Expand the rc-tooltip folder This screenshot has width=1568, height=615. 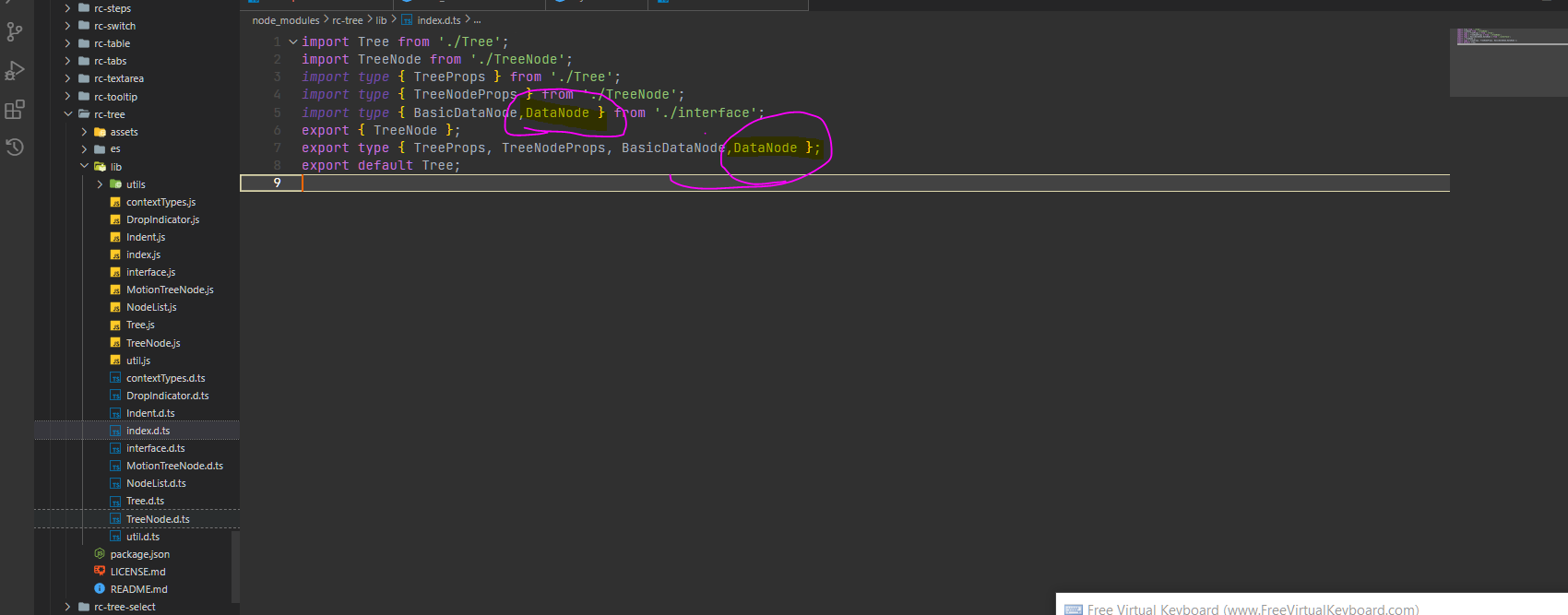tap(67, 97)
